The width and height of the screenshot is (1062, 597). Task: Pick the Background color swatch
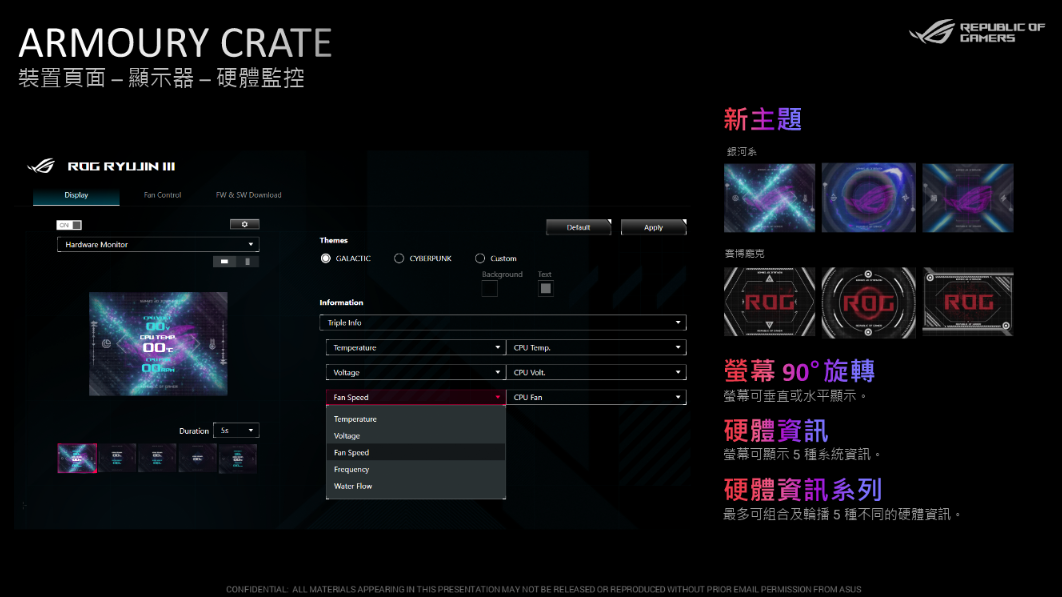click(x=489, y=289)
